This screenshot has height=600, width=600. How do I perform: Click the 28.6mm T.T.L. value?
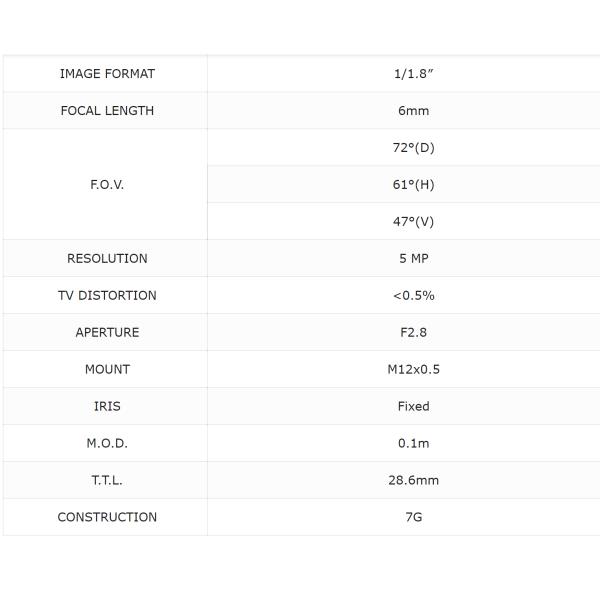coord(413,481)
